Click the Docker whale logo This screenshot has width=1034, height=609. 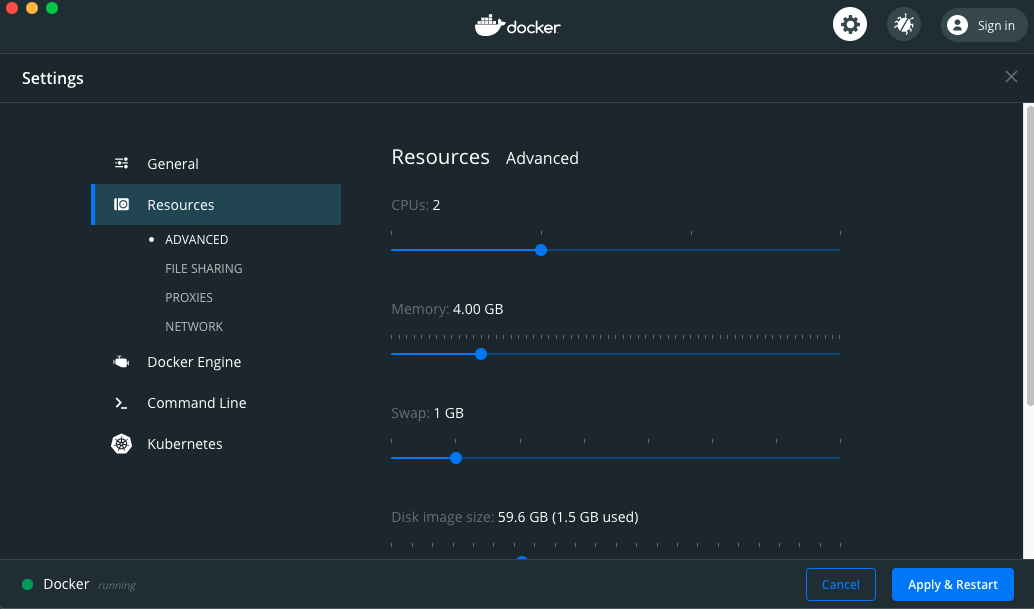tap(518, 26)
